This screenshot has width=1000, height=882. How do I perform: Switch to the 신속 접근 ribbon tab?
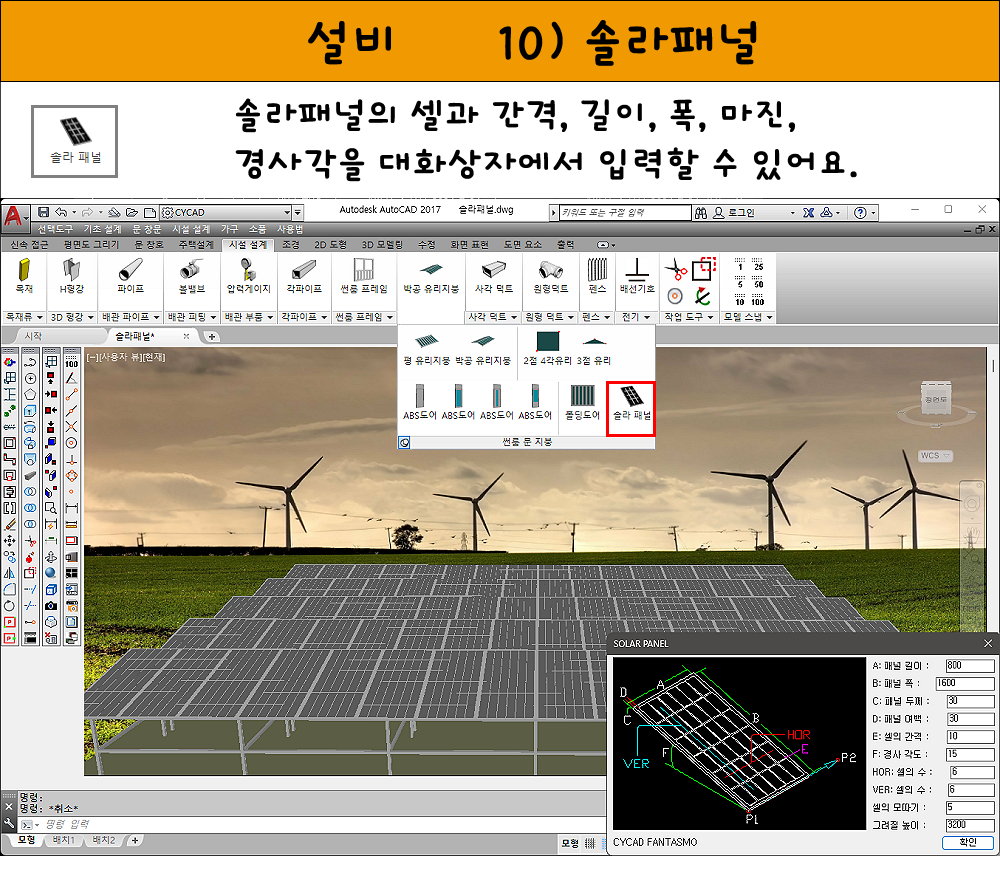29,245
